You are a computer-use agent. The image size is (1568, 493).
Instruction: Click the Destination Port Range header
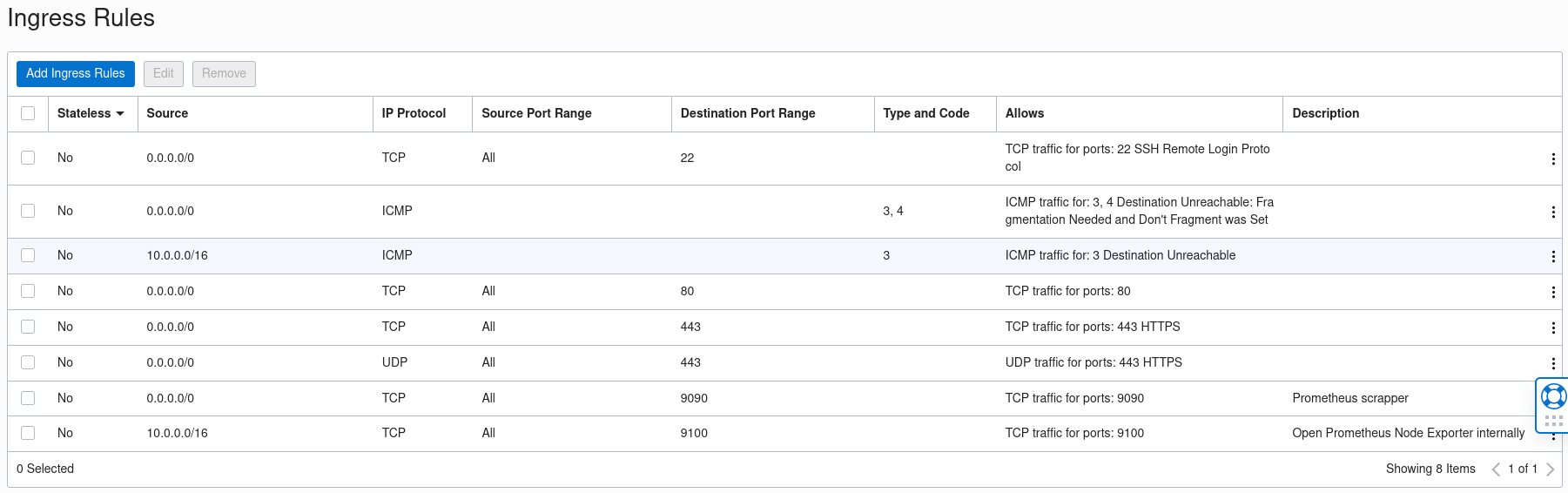tap(748, 113)
